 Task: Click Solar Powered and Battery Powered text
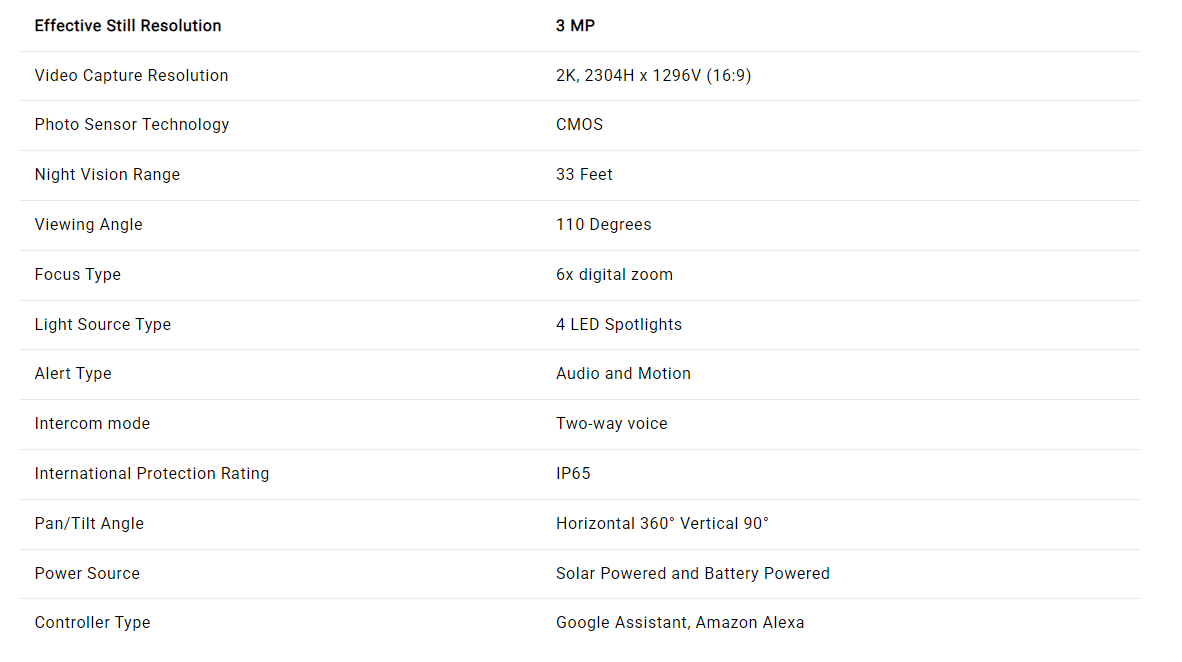click(692, 574)
